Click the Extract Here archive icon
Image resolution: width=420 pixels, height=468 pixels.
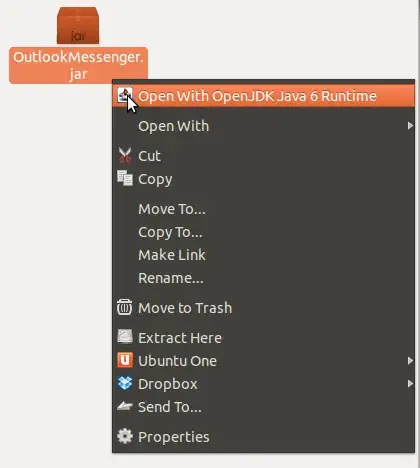click(x=125, y=337)
